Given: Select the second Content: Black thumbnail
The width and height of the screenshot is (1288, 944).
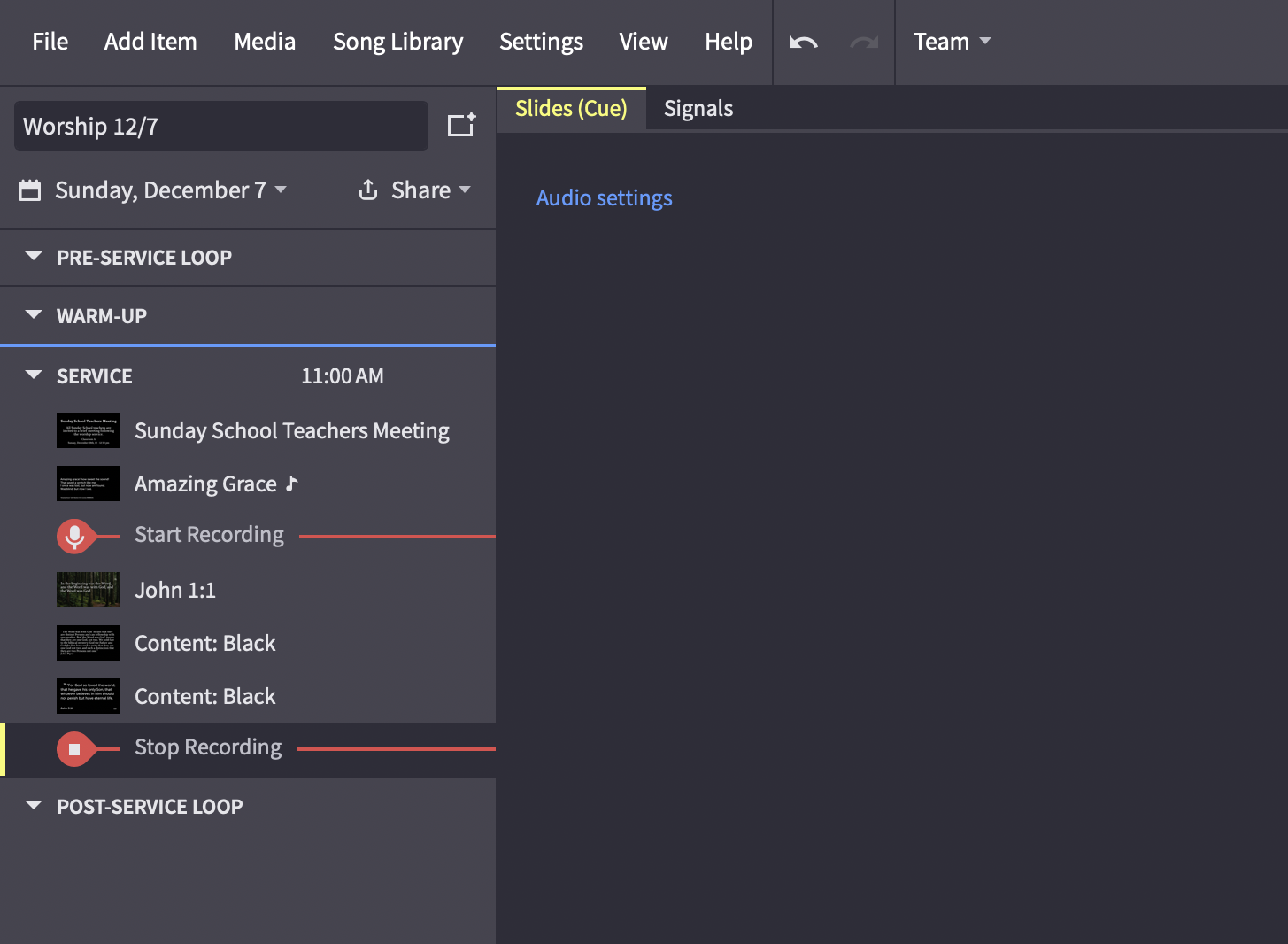Looking at the screenshot, I should click(x=89, y=696).
